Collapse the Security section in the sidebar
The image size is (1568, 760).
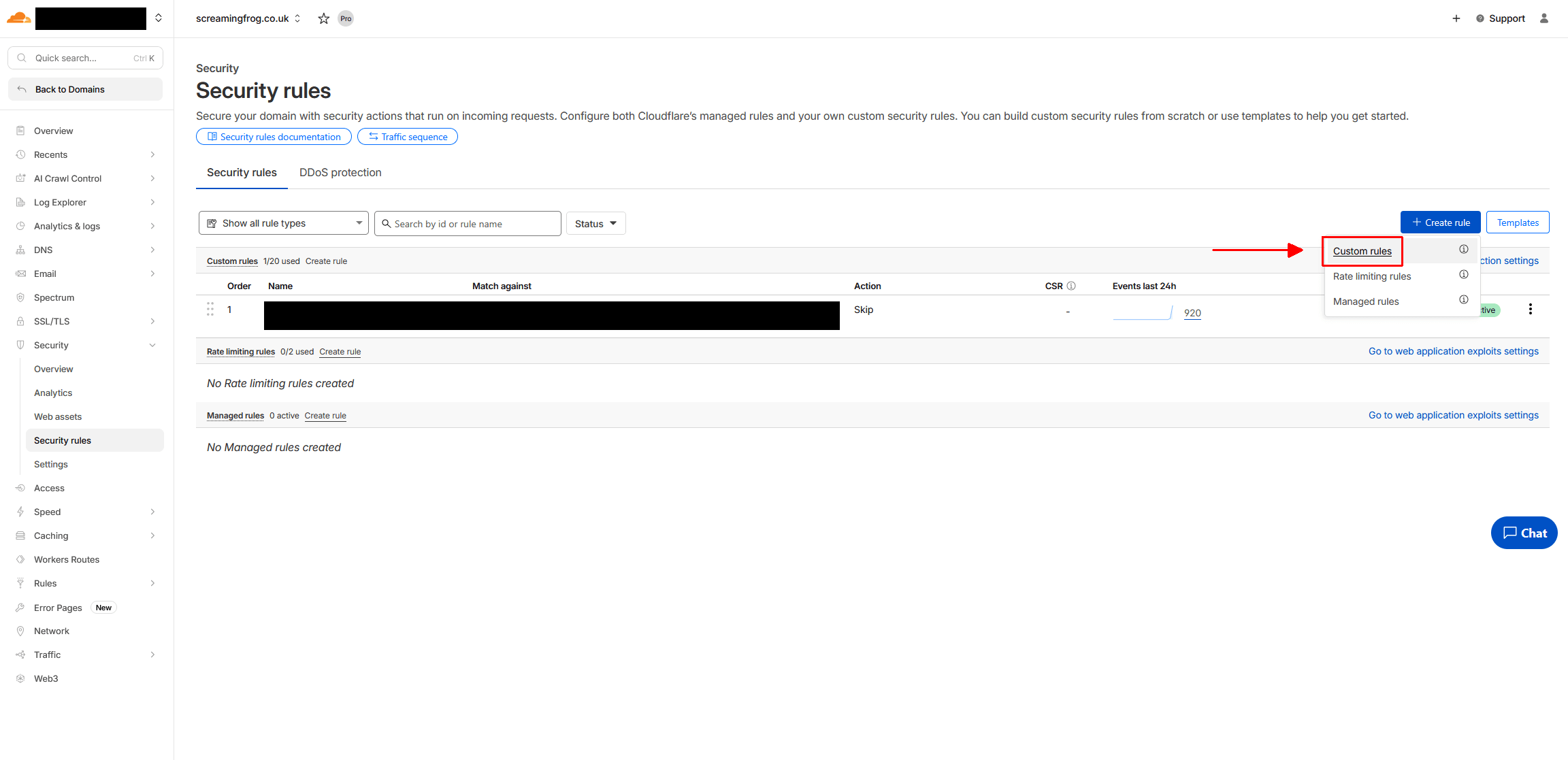coord(152,345)
